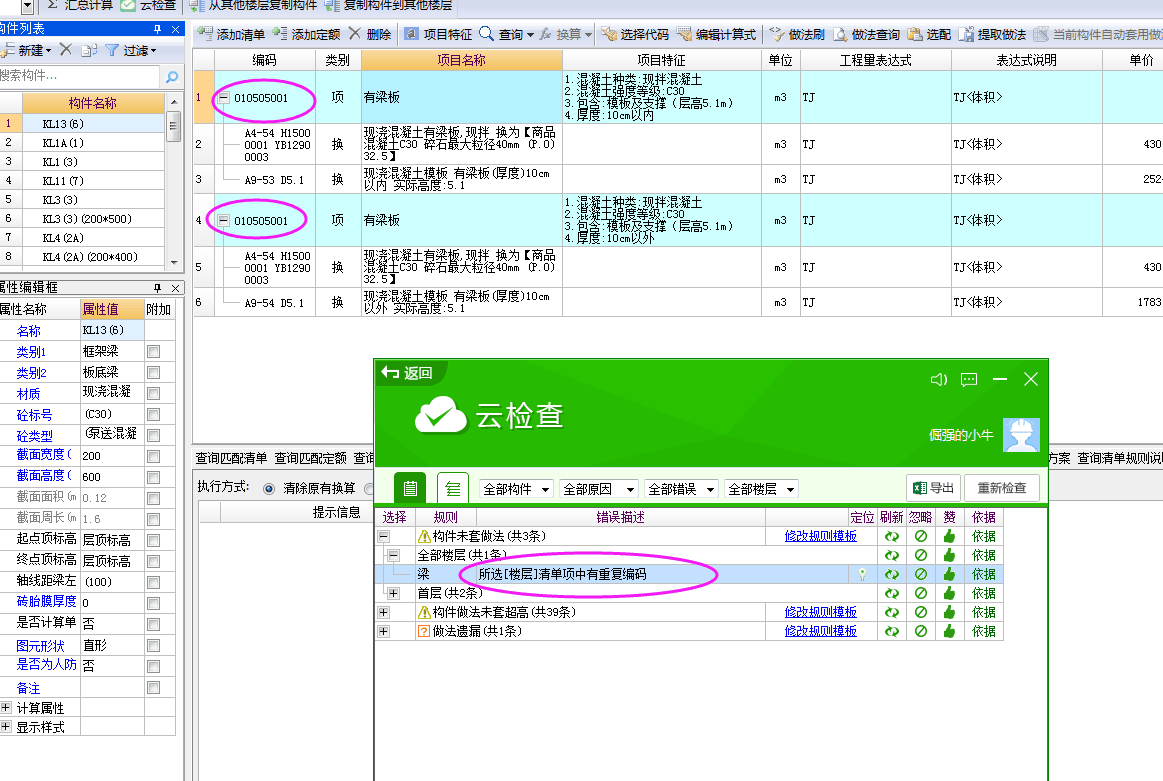Open the 新建 dropdown menu
This screenshot has width=1163, height=781.
click(27, 50)
